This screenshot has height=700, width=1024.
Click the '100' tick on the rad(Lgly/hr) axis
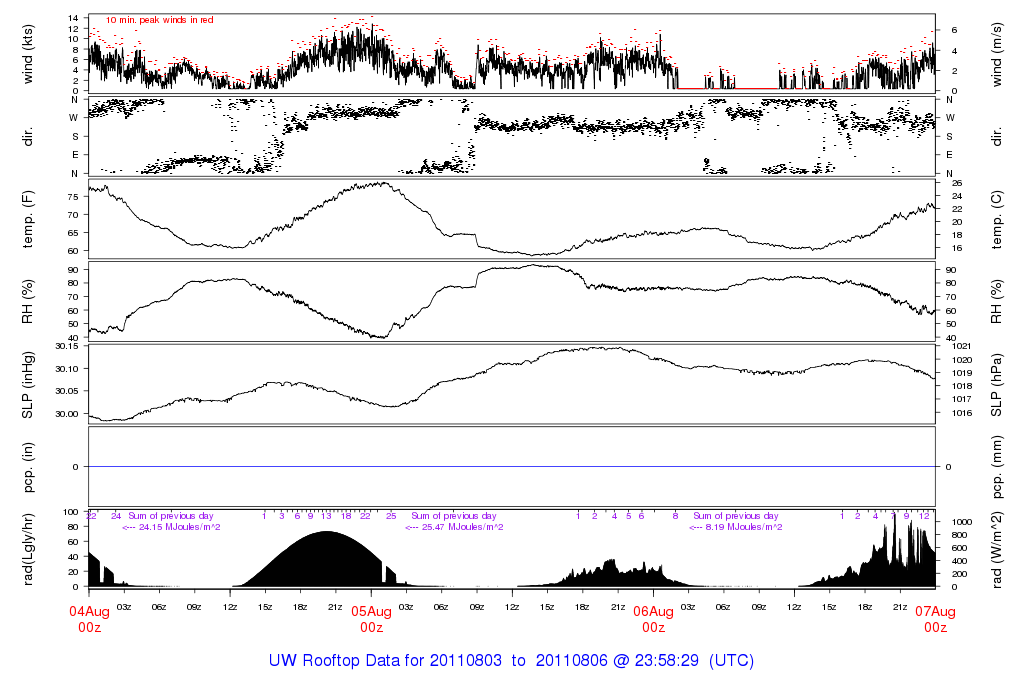tap(71, 512)
